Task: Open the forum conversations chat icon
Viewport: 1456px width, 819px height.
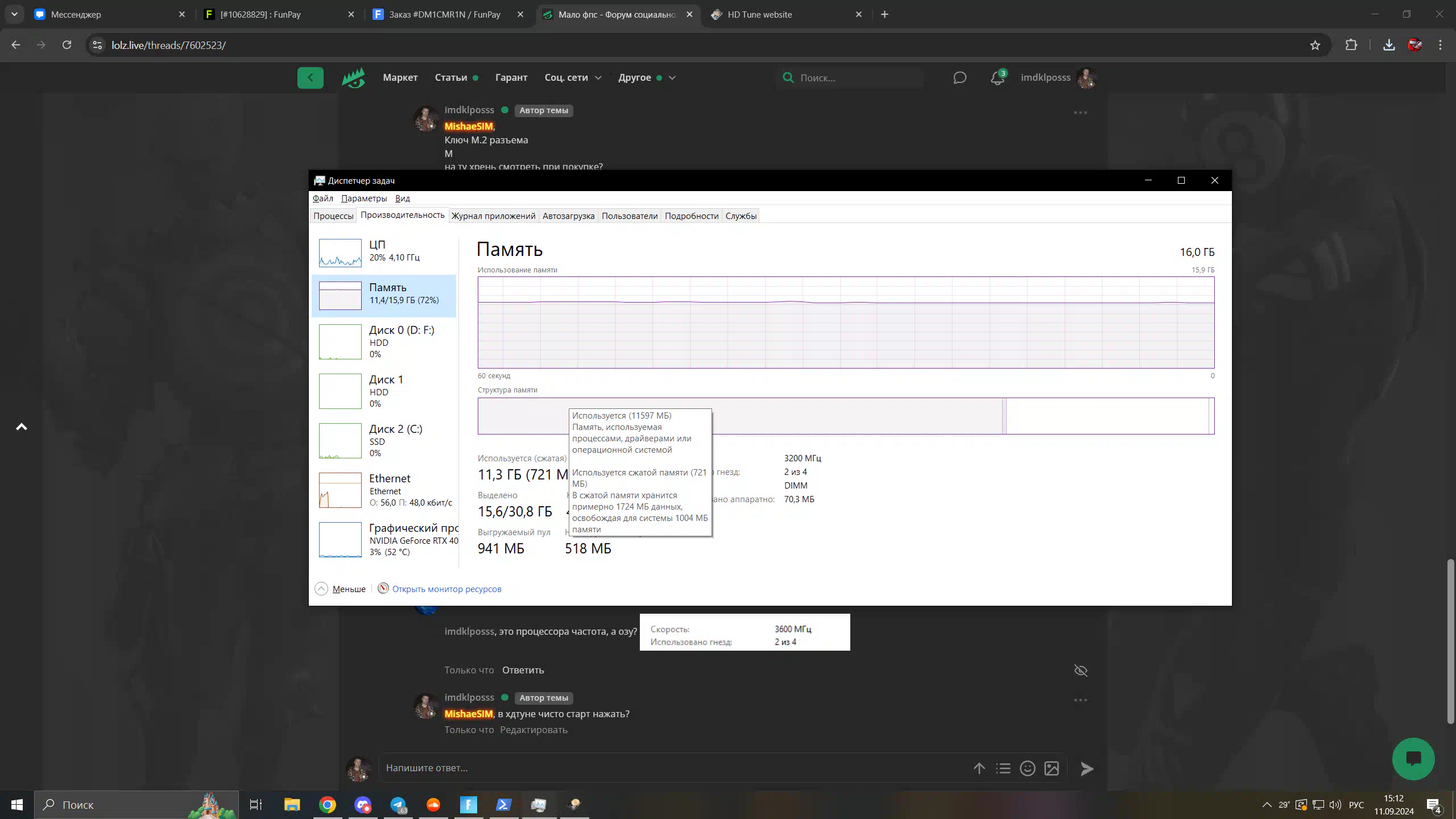Action: (x=959, y=78)
